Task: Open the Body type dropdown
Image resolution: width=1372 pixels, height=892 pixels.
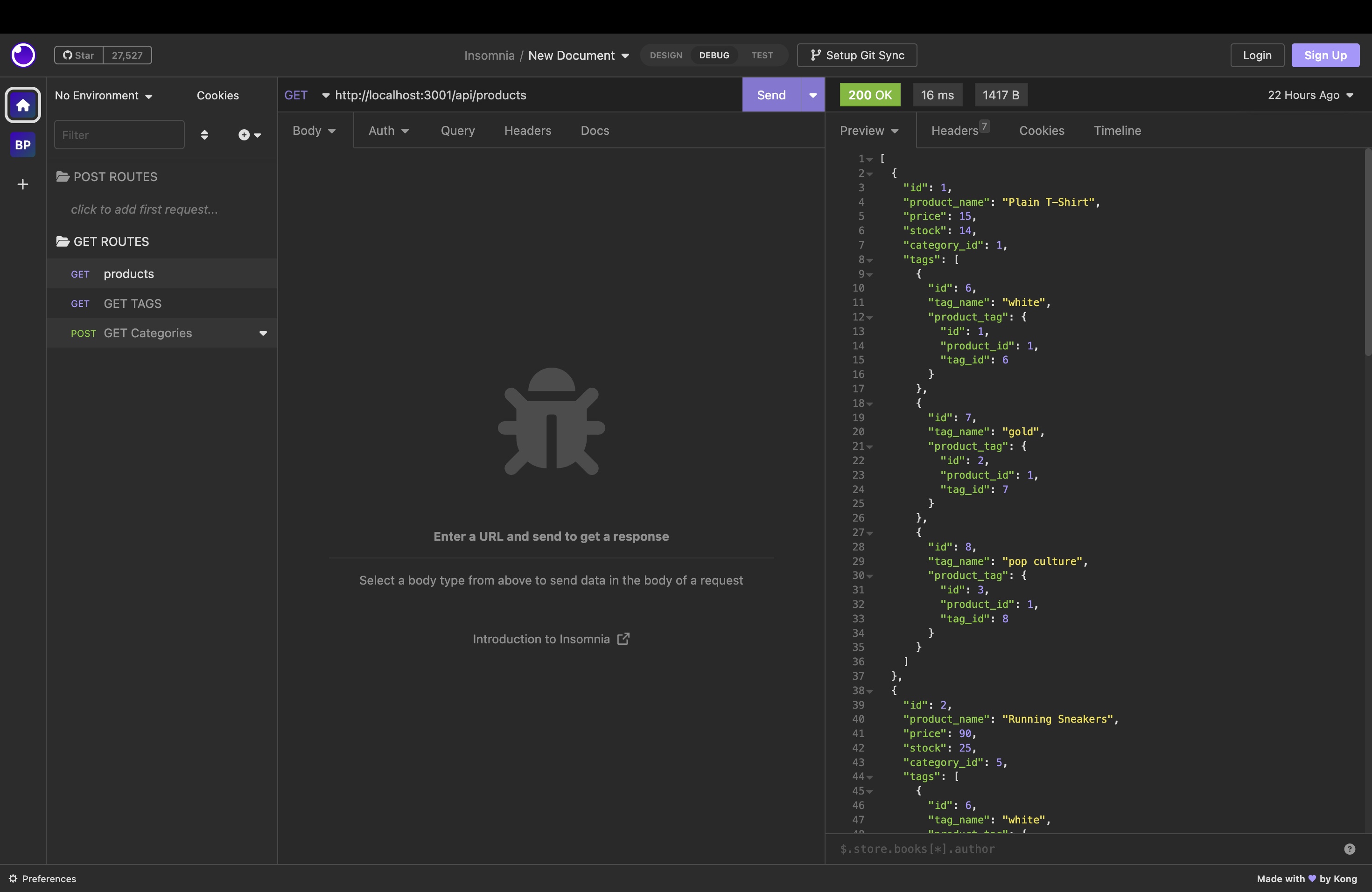Action: click(x=315, y=131)
